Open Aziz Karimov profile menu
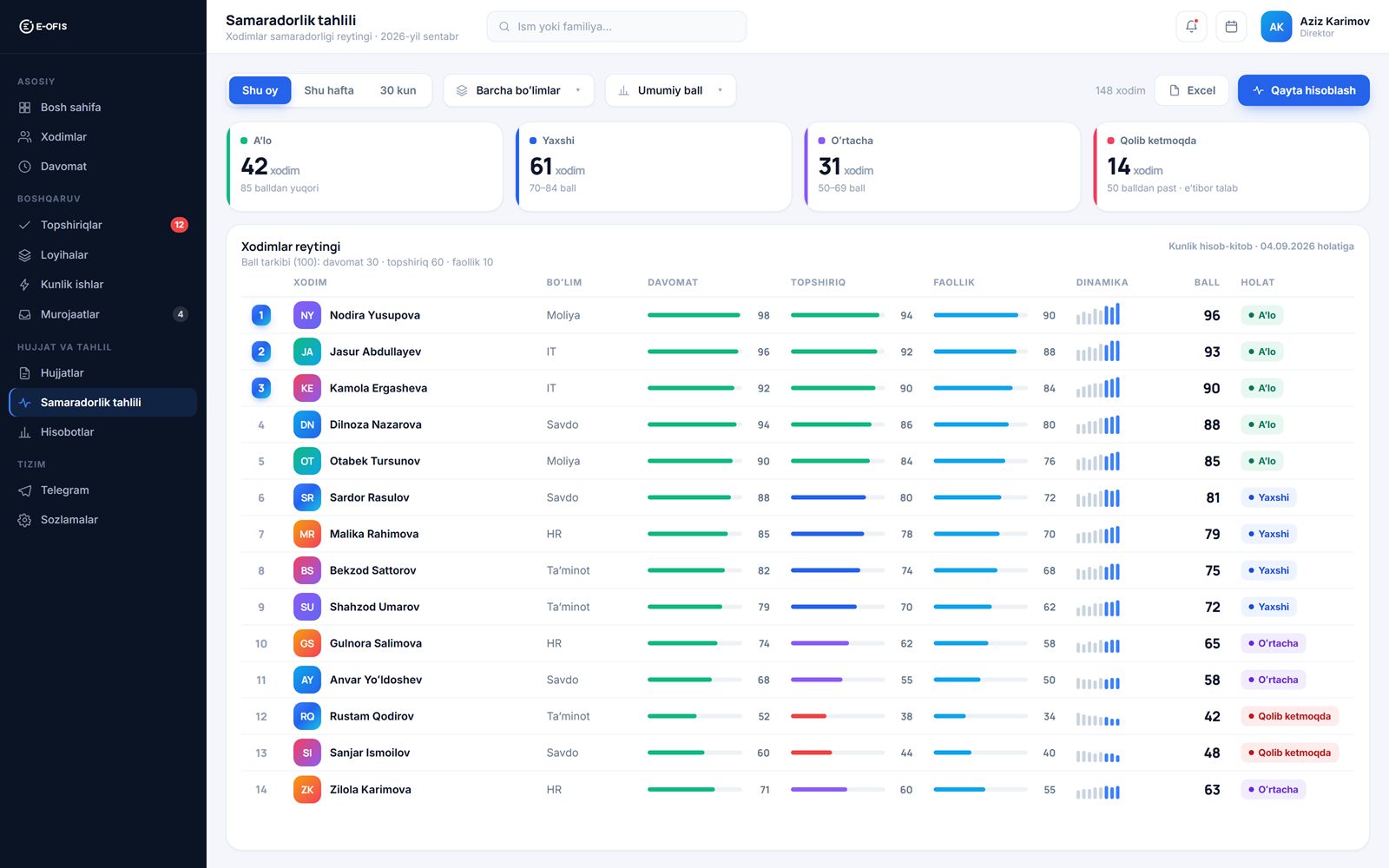This screenshot has height=868, width=1389. pos(1315,27)
